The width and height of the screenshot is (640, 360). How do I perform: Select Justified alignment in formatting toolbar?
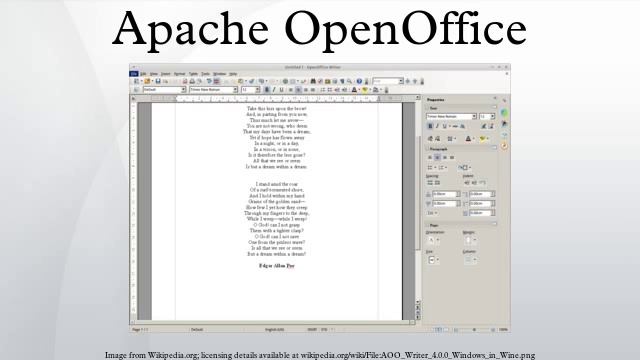(x=313, y=89)
